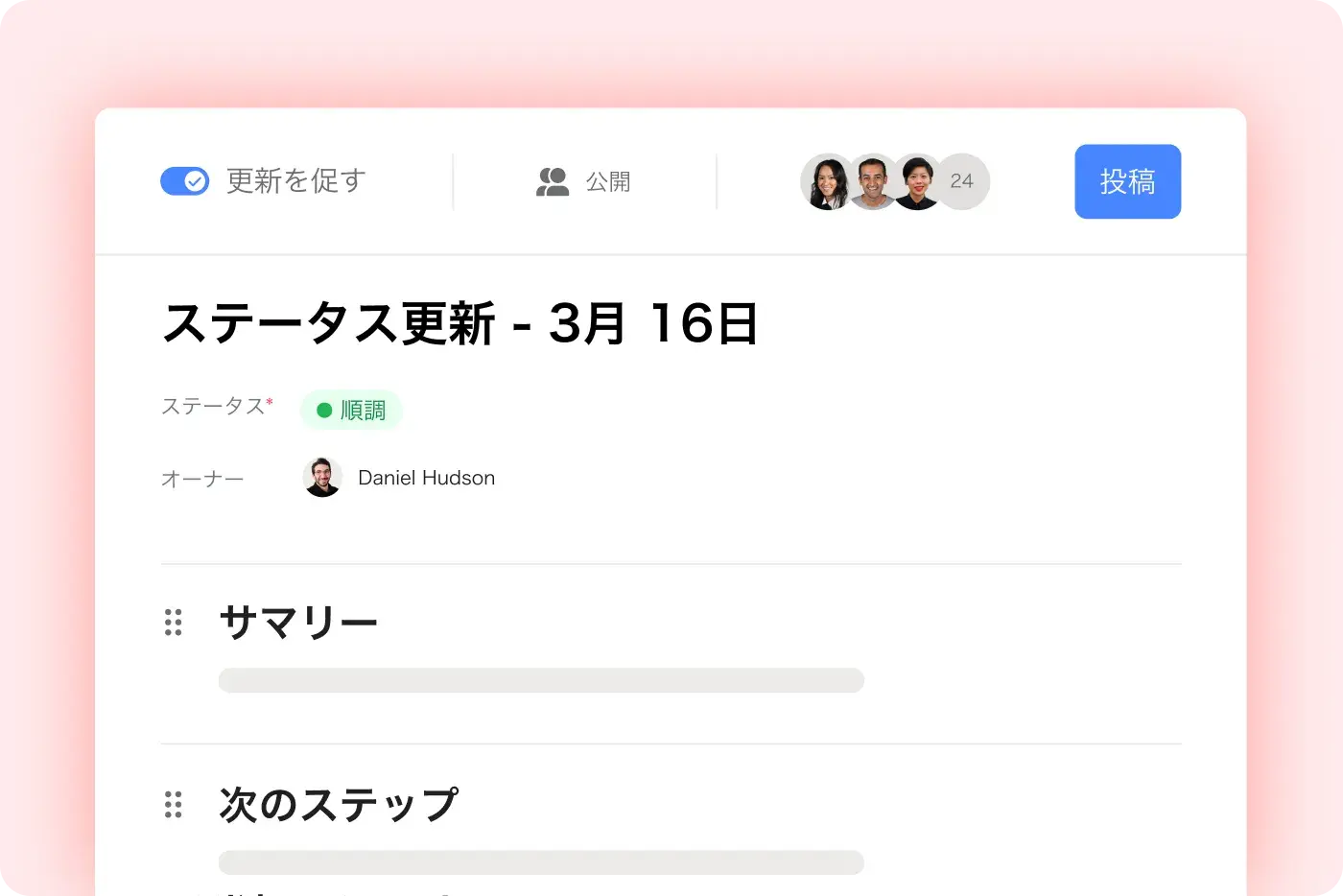The image size is (1343, 896).
Task: Open the Daniel Hudson owner selector
Action: coord(426,478)
